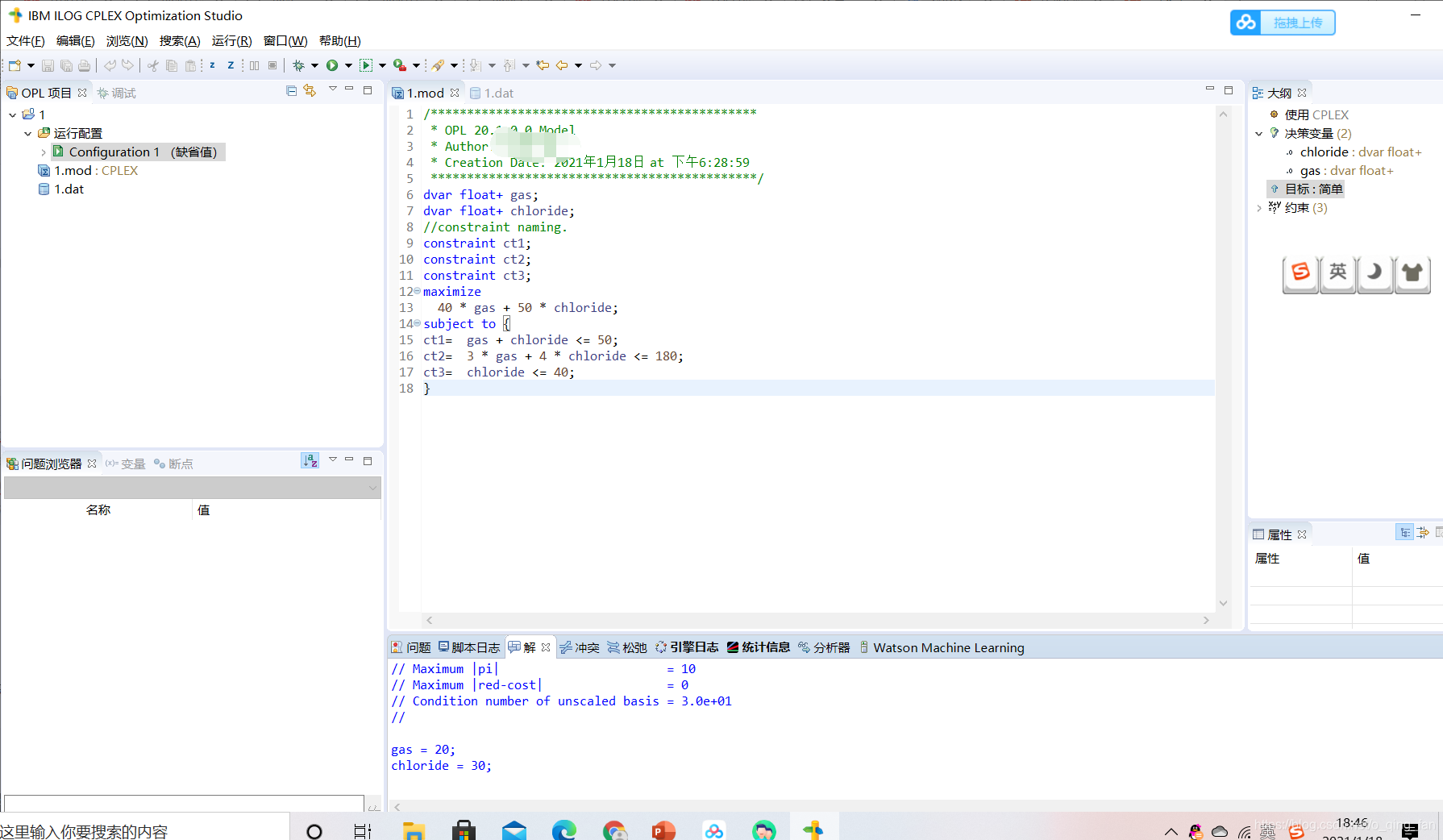Screen dimensions: 1443x840
Task: Switch to the 脚本日志 tab
Action: click(468, 647)
